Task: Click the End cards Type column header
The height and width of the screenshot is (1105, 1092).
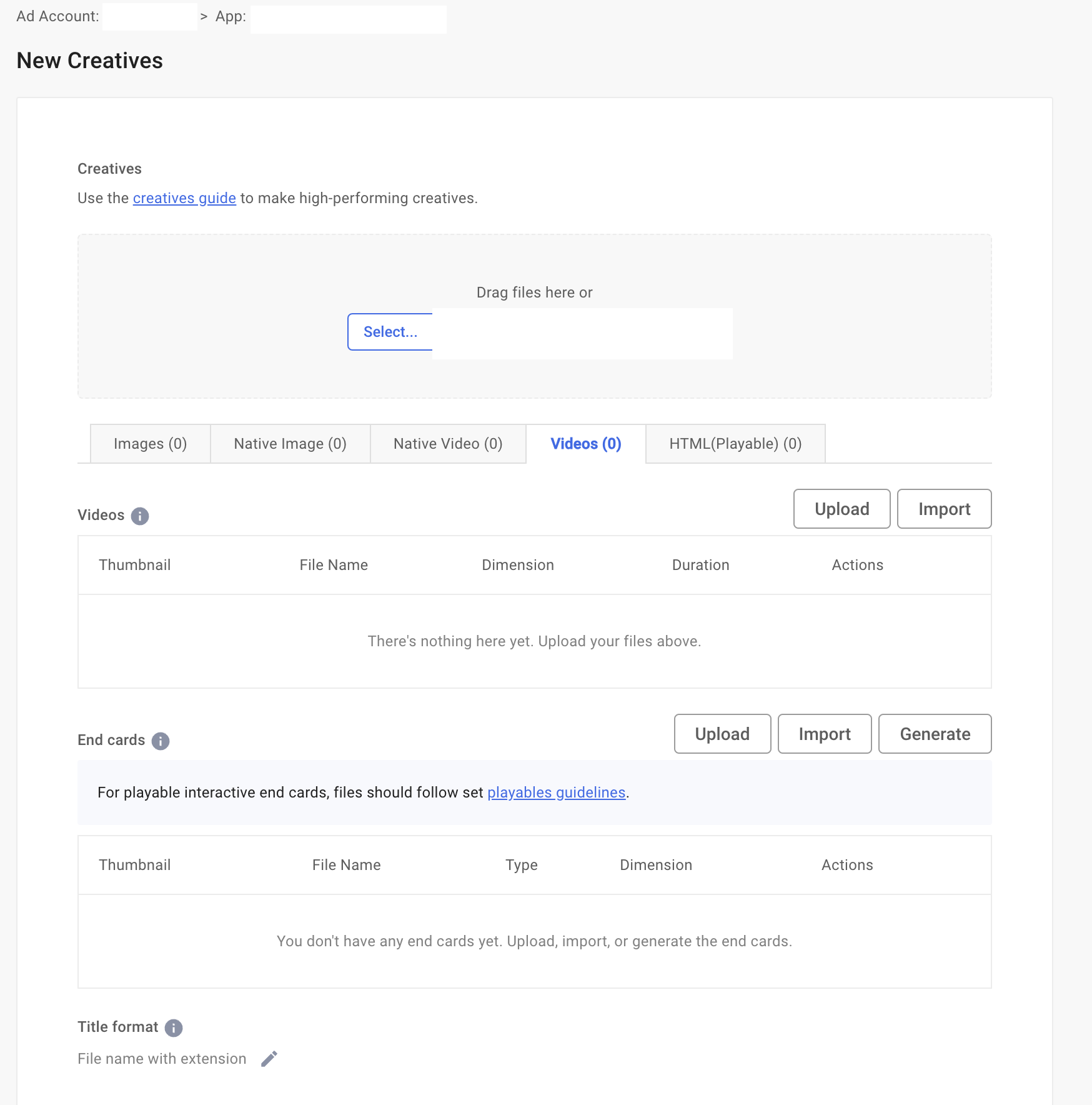Action: coord(522,865)
